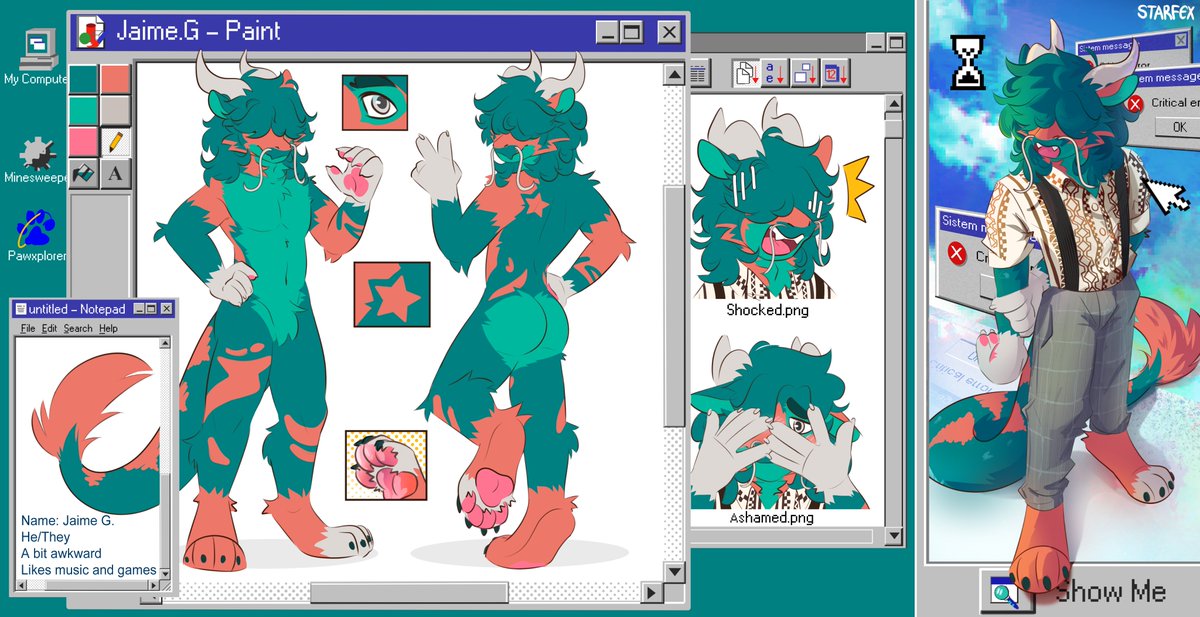Image resolution: width=1200 pixels, height=617 pixels.
Task: Click the Notepad title bar icon
Action: 20,309
